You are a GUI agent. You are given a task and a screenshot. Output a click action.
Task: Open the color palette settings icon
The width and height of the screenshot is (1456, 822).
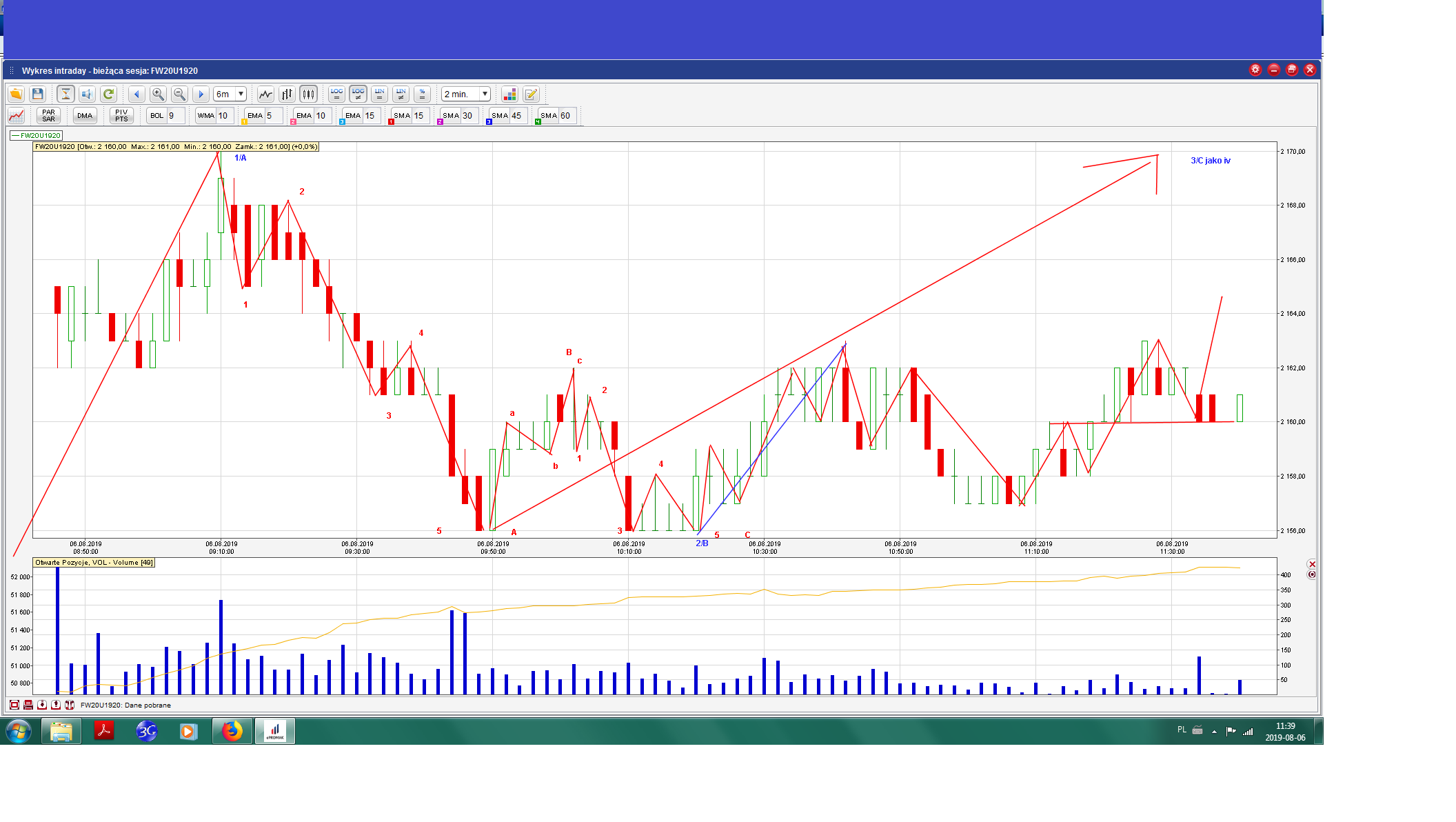coord(509,94)
